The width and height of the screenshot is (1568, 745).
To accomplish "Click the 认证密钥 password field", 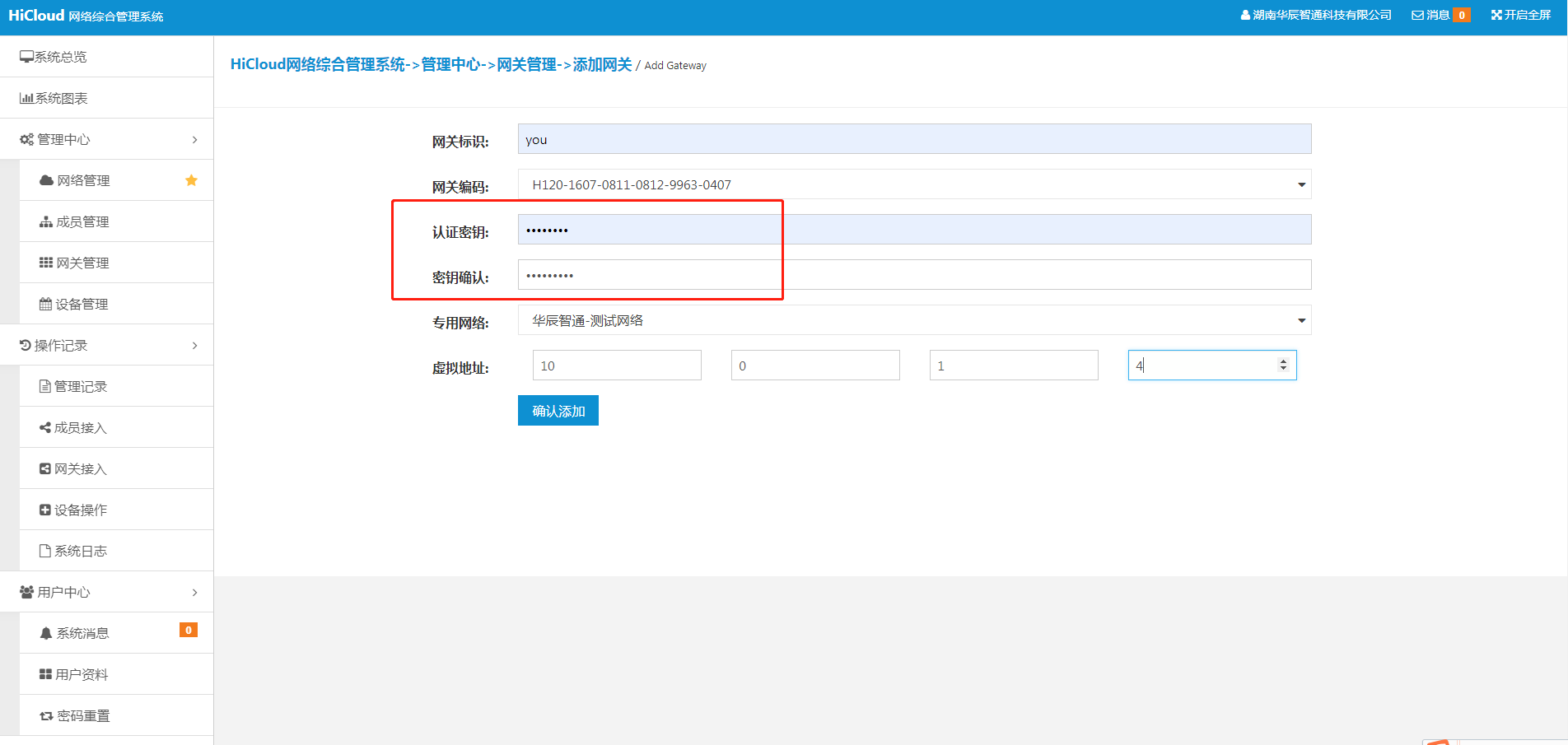I will pos(914,230).
